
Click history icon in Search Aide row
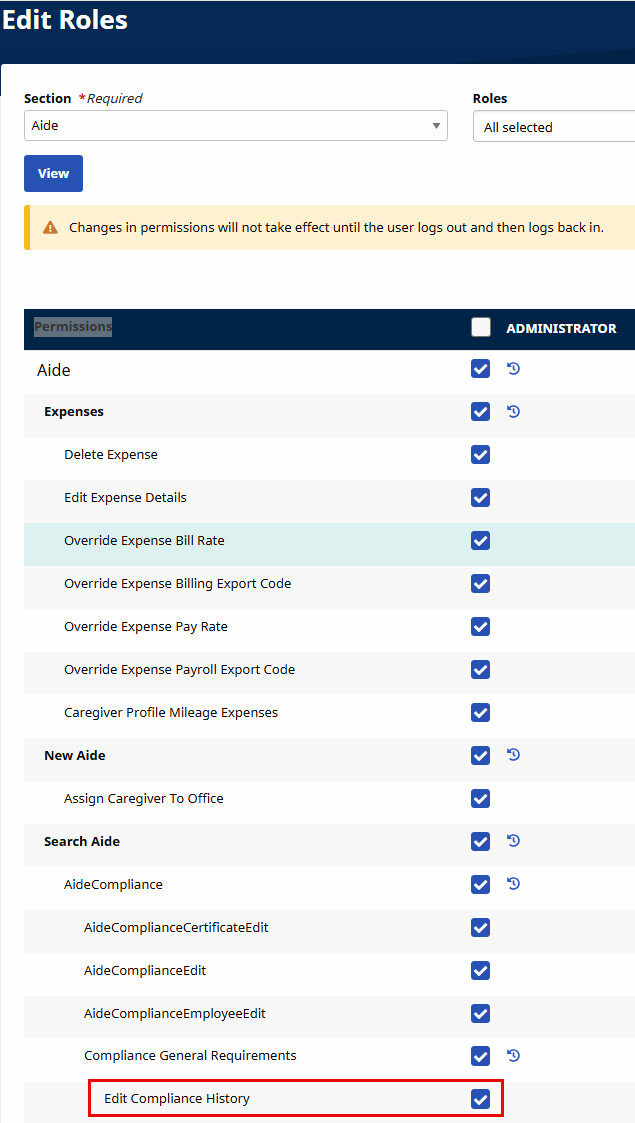coord(513,841)
